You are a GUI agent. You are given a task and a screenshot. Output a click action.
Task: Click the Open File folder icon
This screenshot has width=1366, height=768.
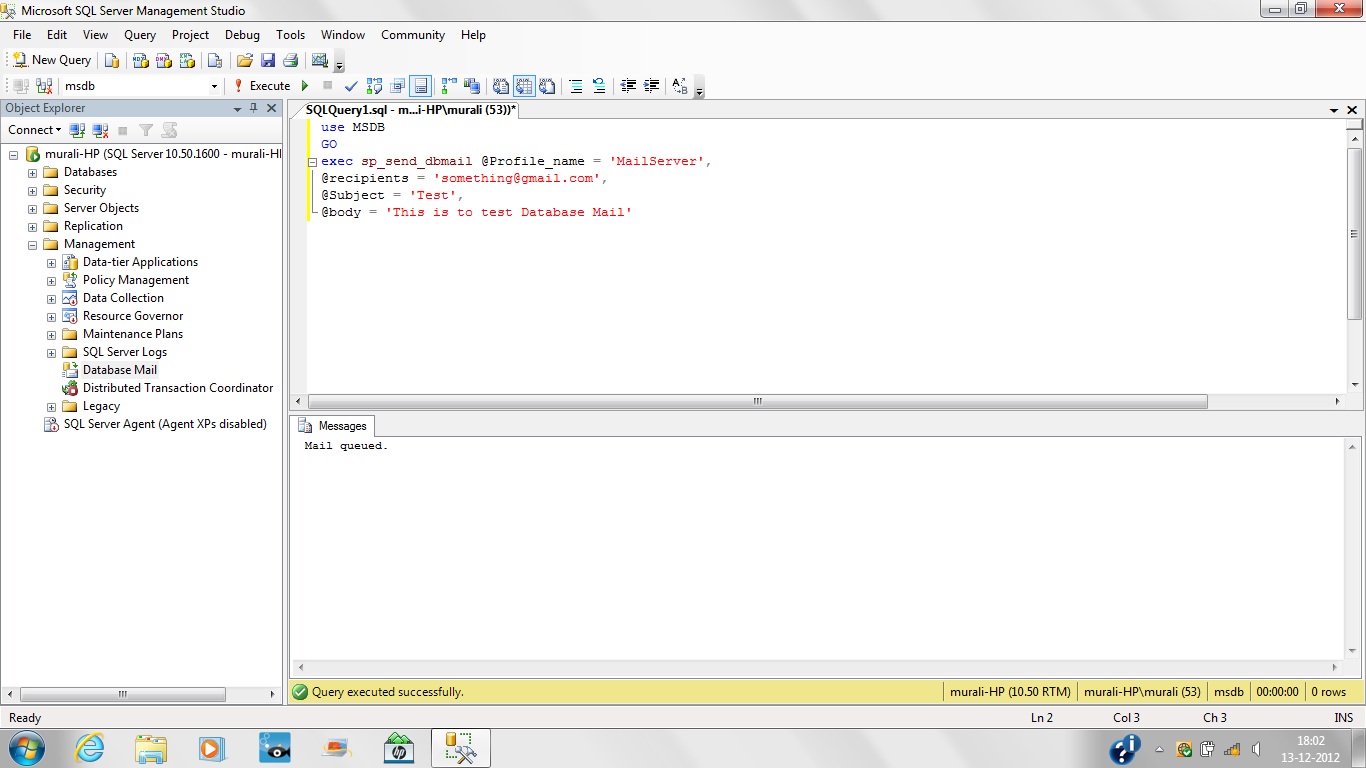(244, 60)
